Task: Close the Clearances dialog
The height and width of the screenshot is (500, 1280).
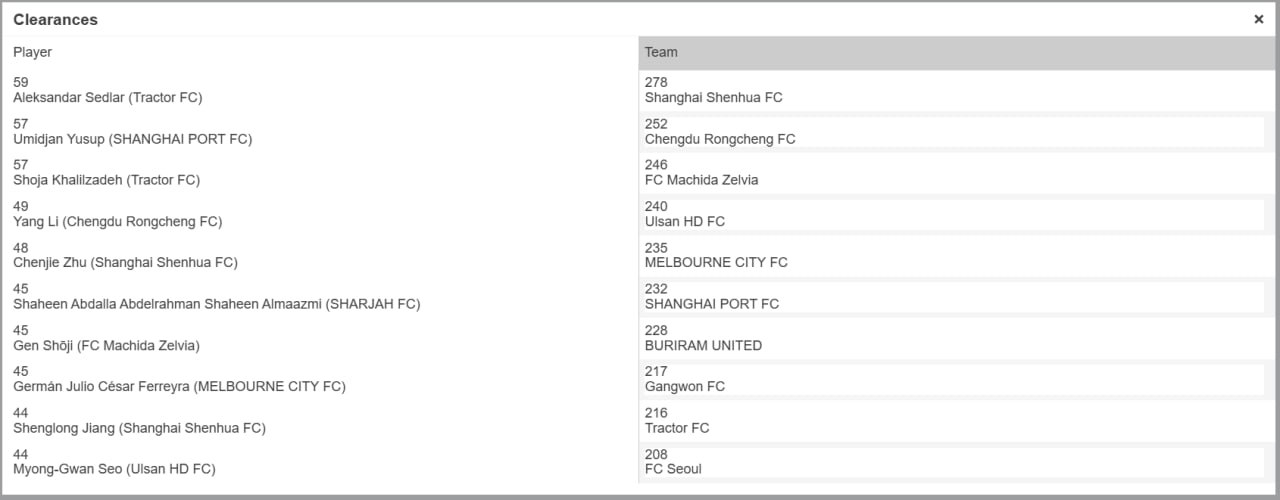Action: (x=1258, y=19)
